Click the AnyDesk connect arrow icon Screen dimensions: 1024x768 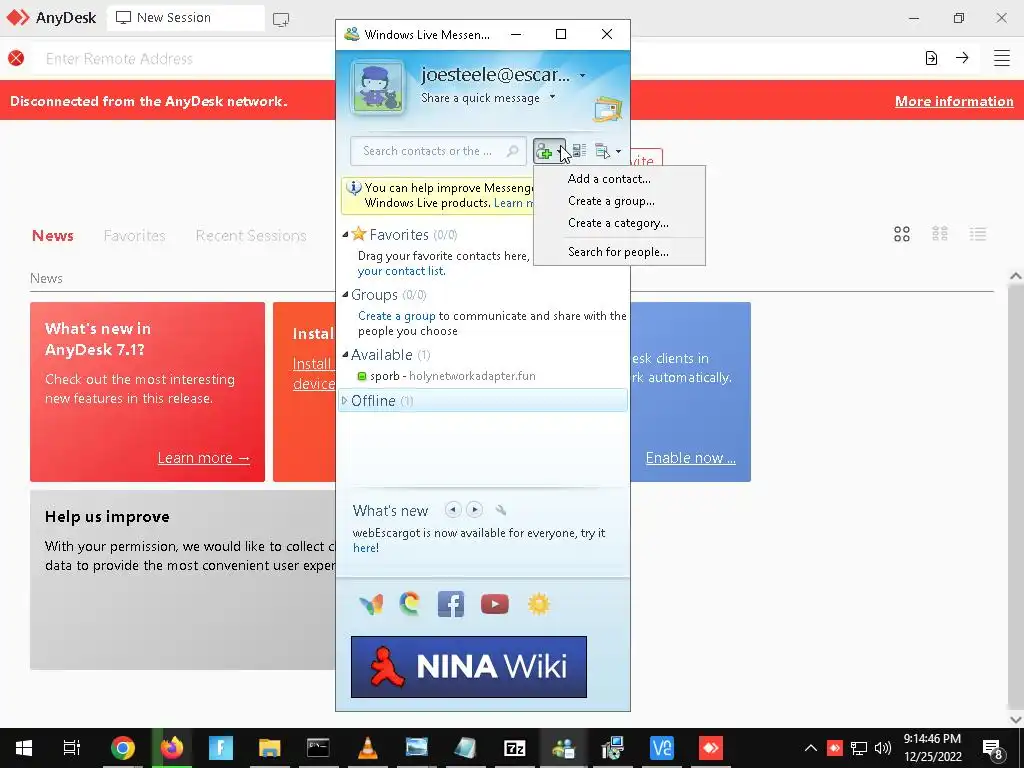click(962, 58)
